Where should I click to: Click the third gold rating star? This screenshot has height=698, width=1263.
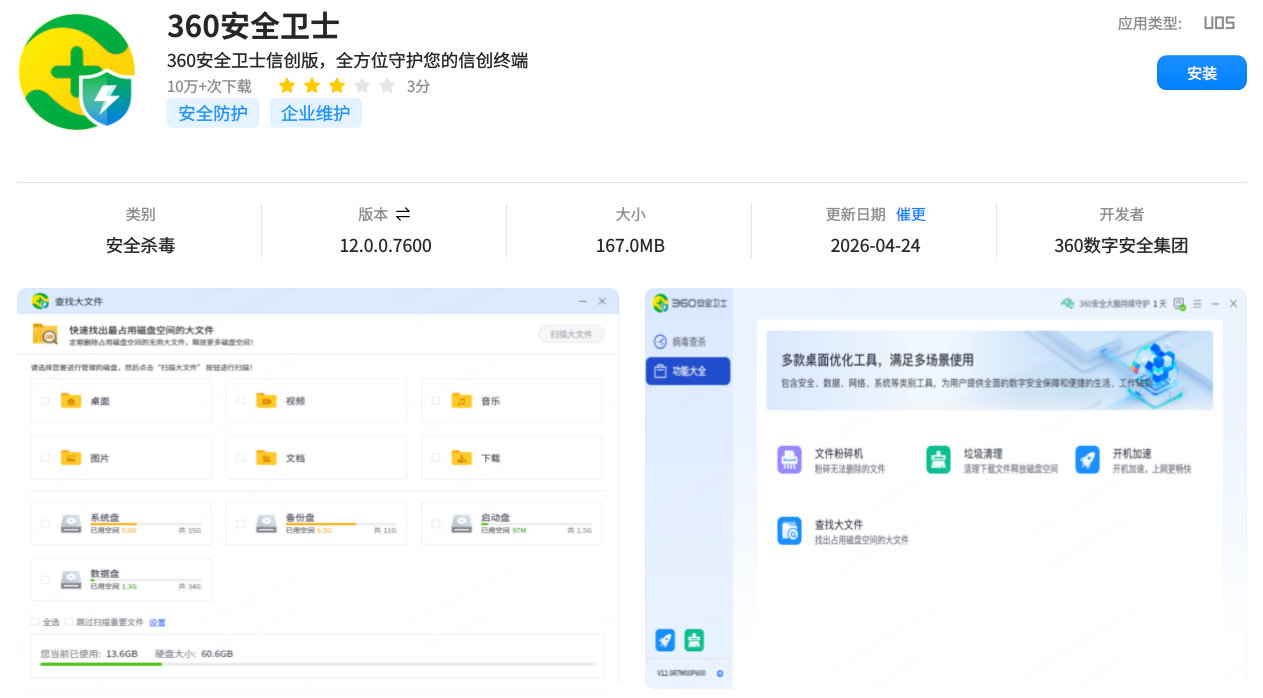click(x=337, y=86)
